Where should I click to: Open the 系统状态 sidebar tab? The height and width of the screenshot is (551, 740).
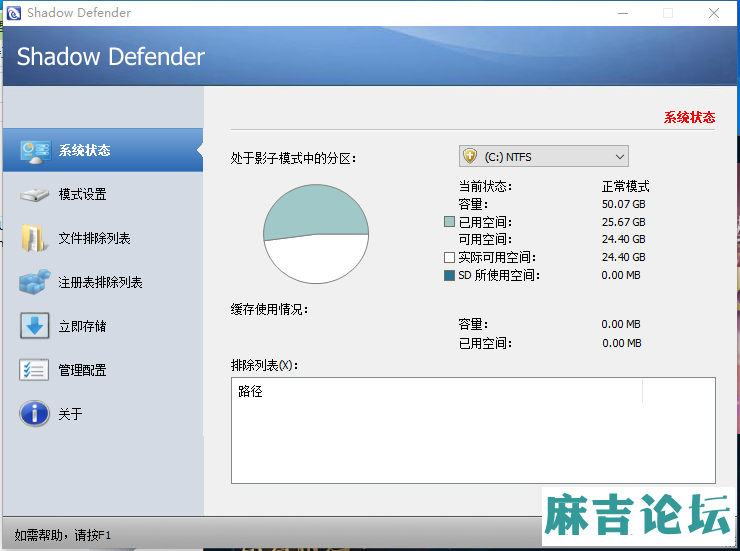tap(103, 150)
